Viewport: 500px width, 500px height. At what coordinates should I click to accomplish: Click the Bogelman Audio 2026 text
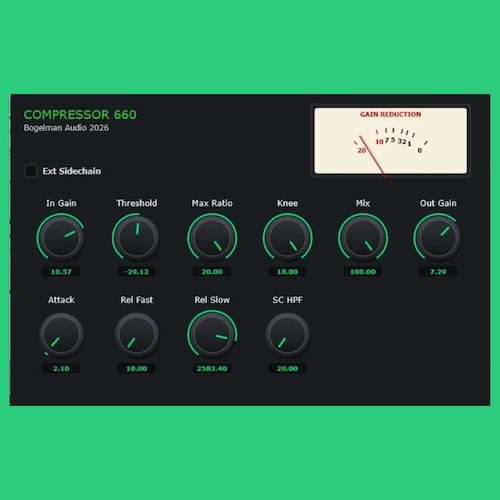(66, 128)
